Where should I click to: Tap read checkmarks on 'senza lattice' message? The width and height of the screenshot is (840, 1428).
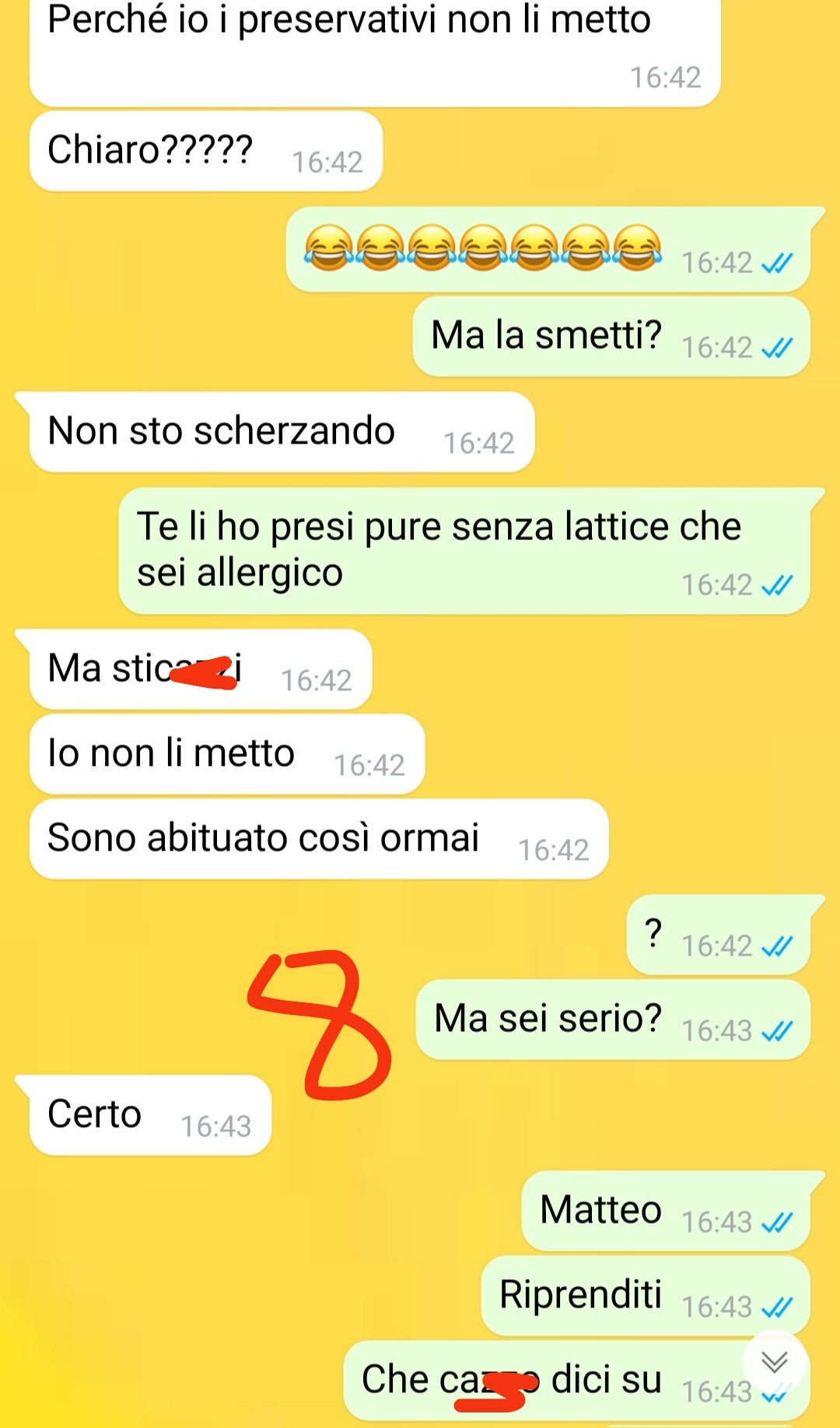click(776, 585)
